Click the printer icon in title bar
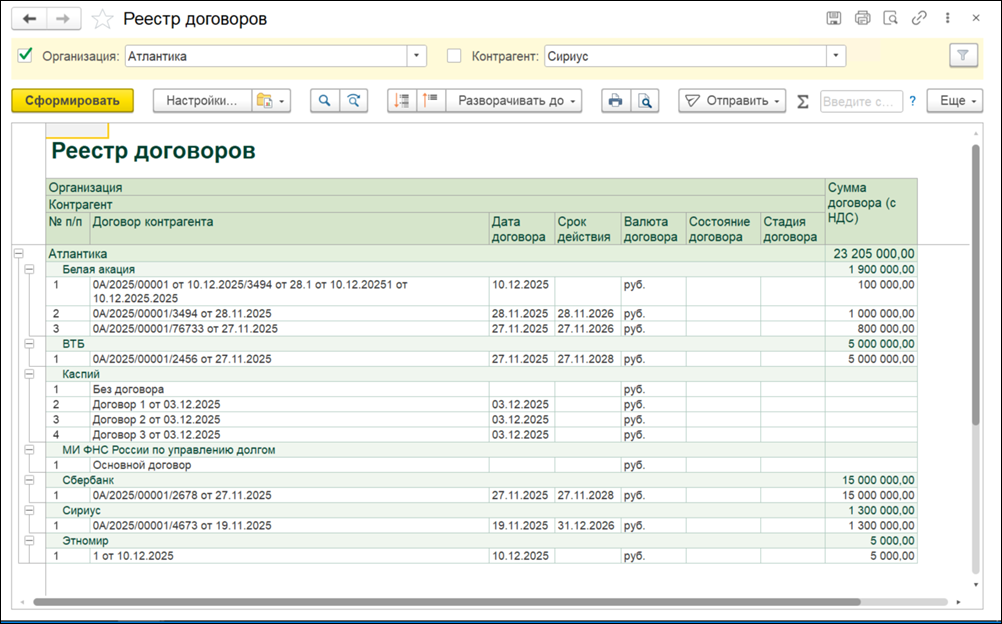The width and height of the screenshot is (1002, 624). pyautogui.click(x=863, y=18)
